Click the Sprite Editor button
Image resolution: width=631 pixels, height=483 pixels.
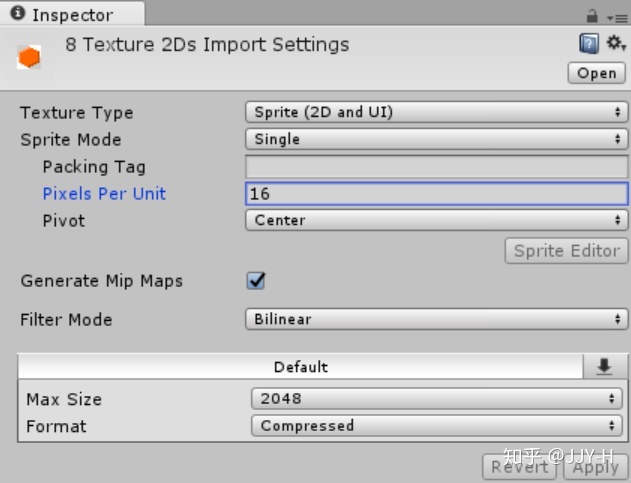click(x=566, y=251)
